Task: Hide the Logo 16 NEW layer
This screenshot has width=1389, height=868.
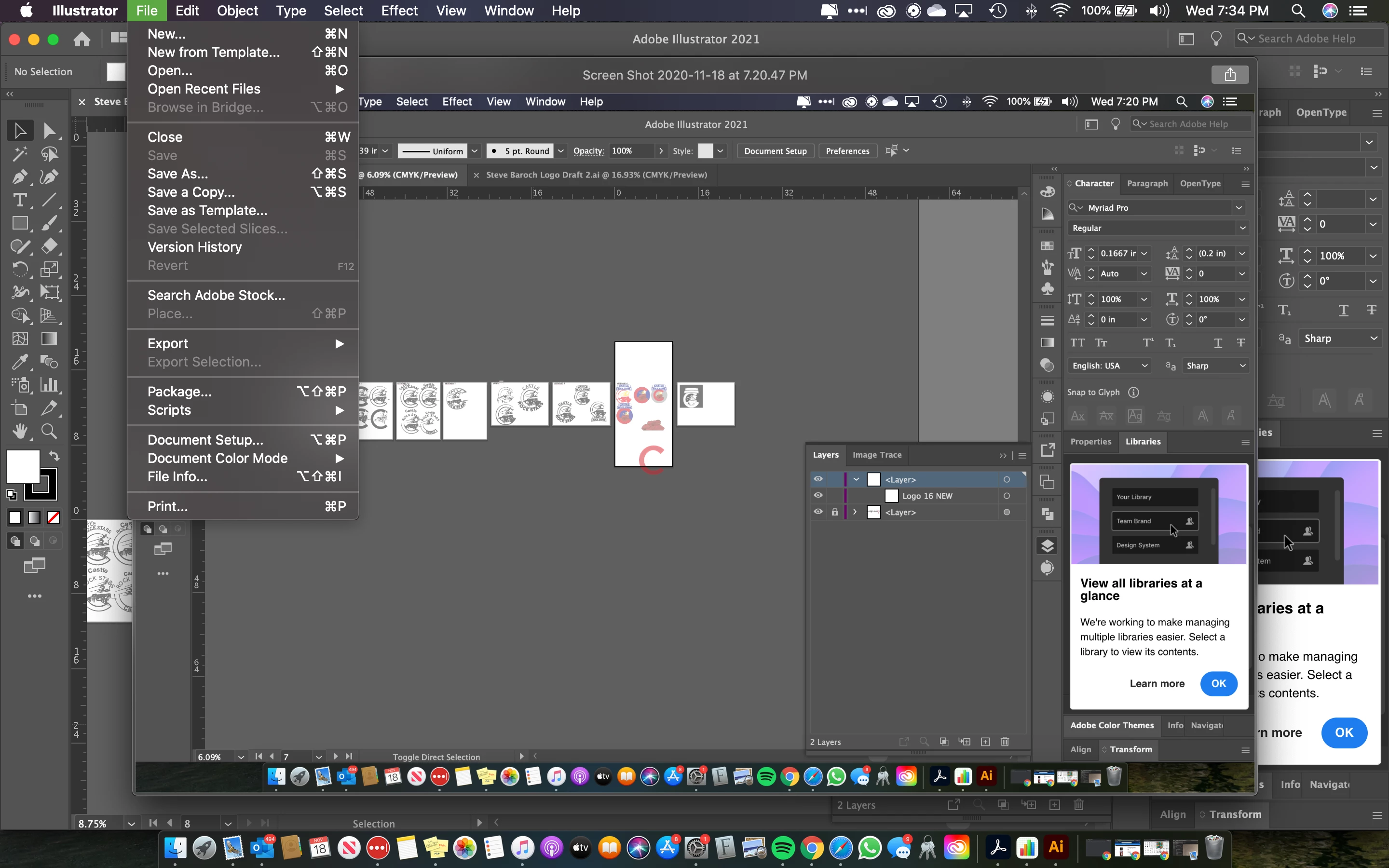Action: pos(818,495)
